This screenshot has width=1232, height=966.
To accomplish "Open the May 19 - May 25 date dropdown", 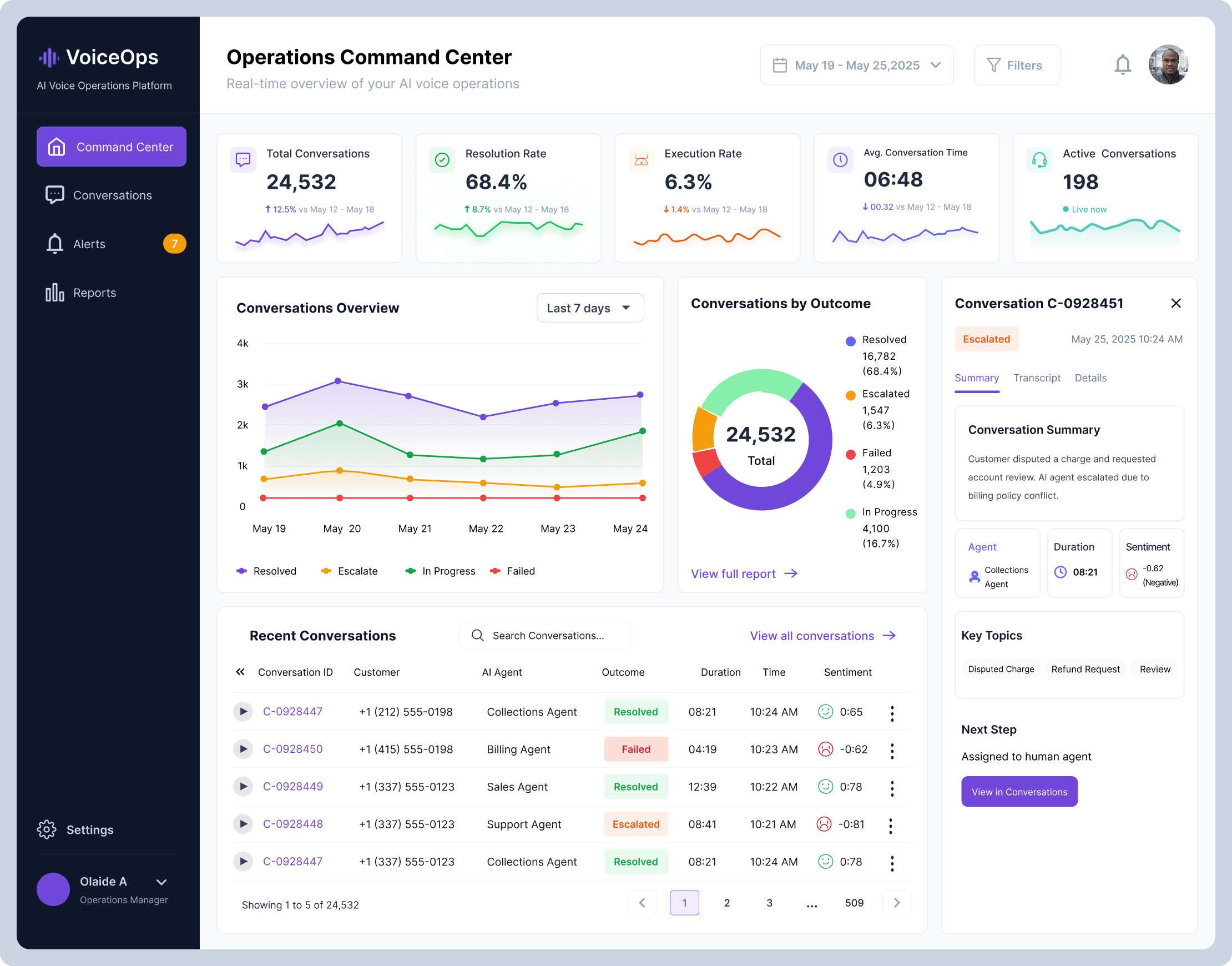I will point(856,65).
